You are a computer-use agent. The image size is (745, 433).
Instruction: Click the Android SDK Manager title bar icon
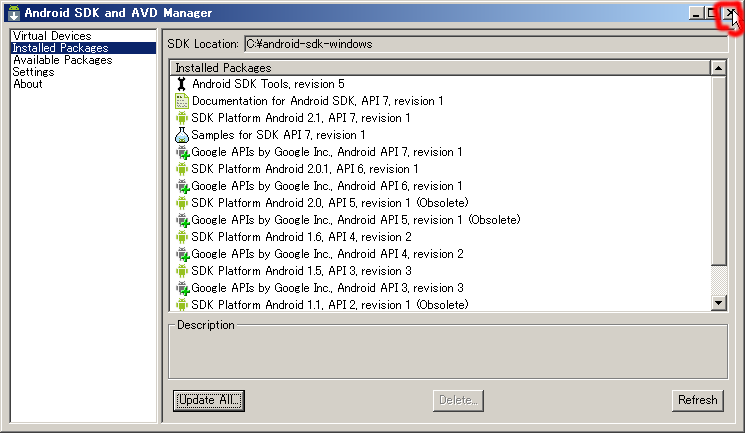(x=14, y=13)
